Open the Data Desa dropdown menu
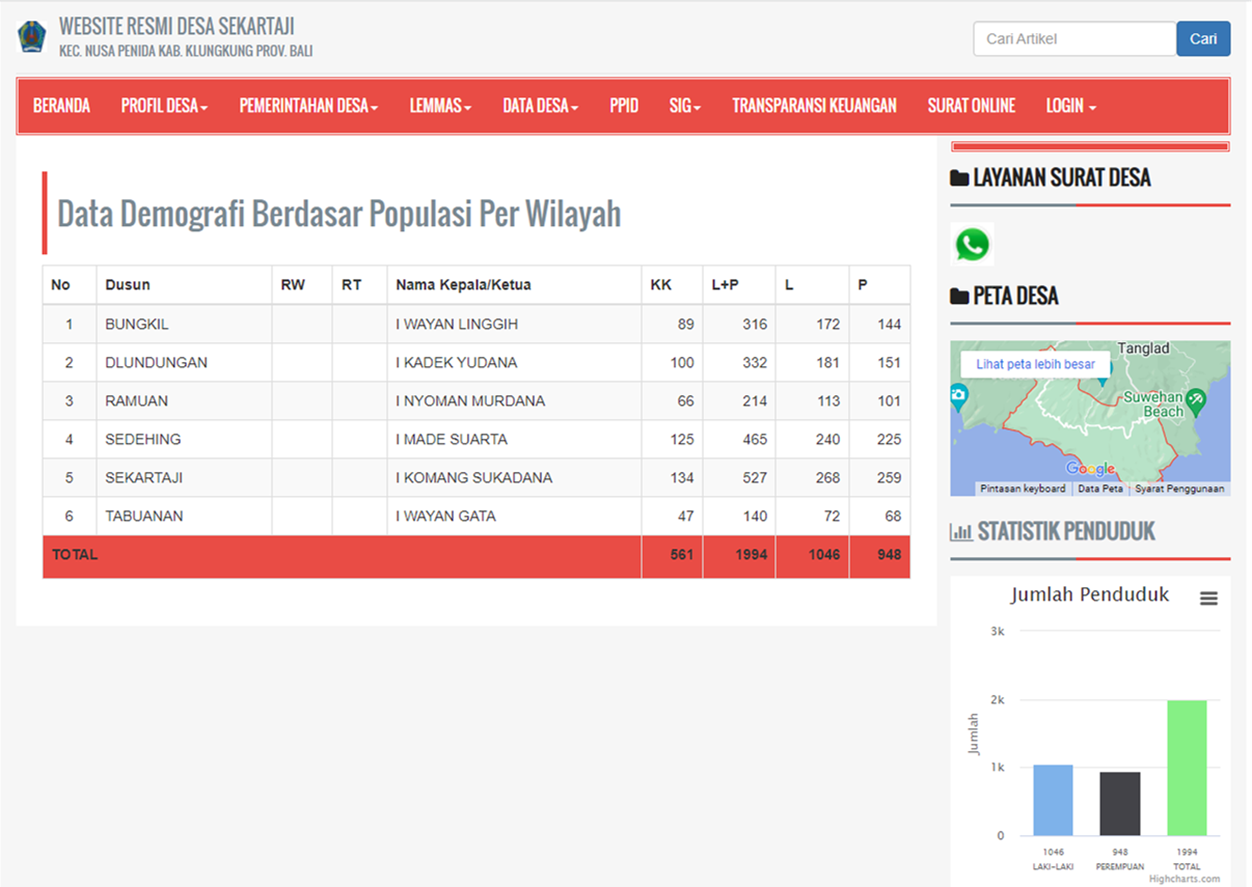The image size is (1252, 887). [x=540, y=106]
